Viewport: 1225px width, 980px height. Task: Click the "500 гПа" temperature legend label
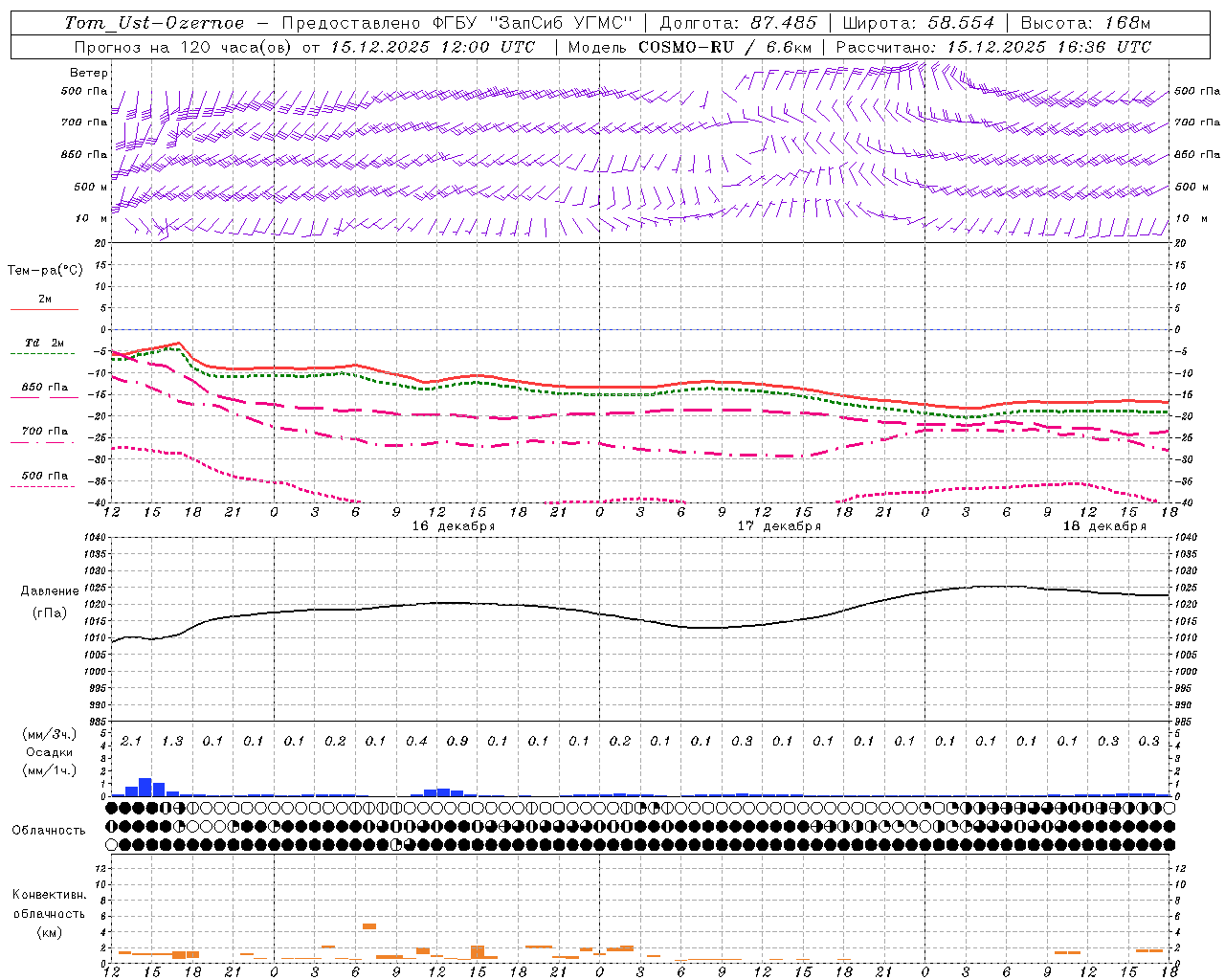click(x=44, y=476)
